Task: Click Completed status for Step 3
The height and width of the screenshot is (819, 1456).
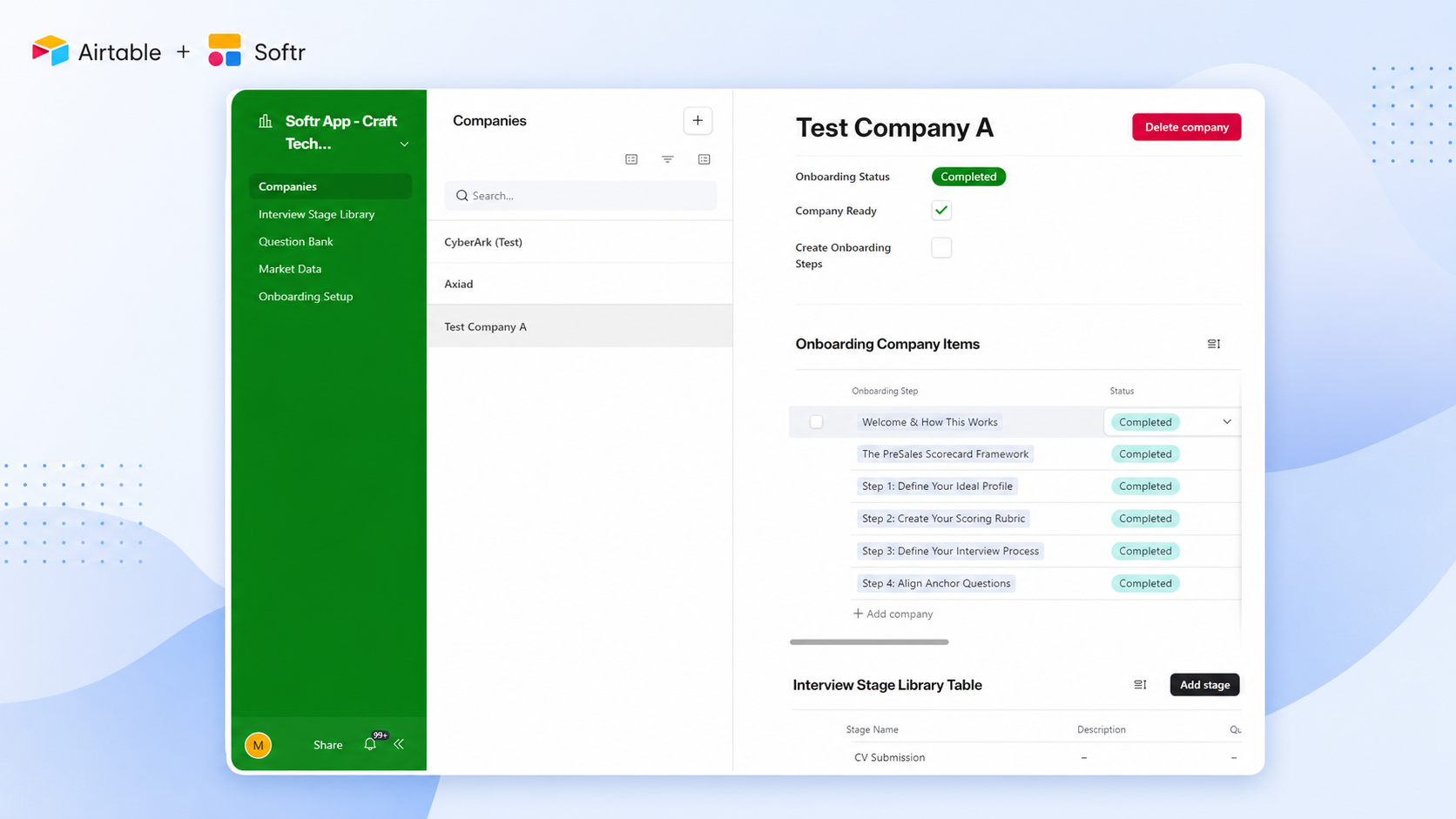Action: point(1145,551)
